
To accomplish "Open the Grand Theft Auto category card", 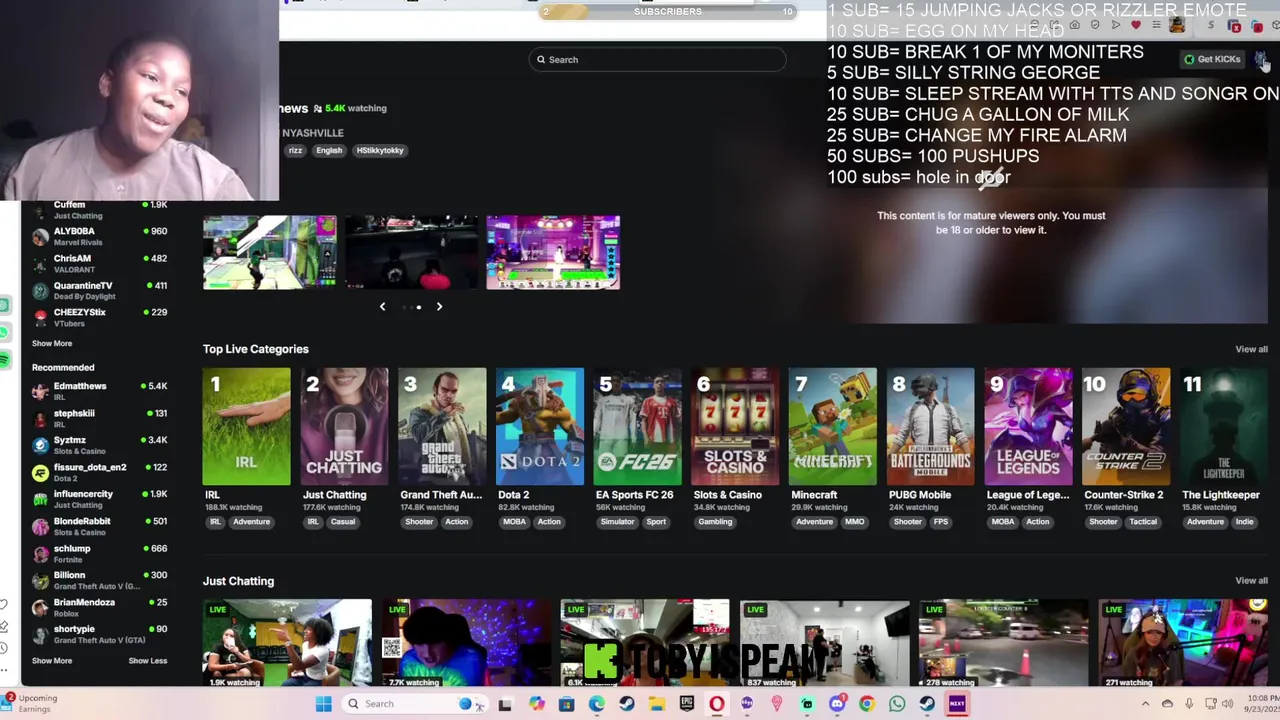I will click(442, 427).
